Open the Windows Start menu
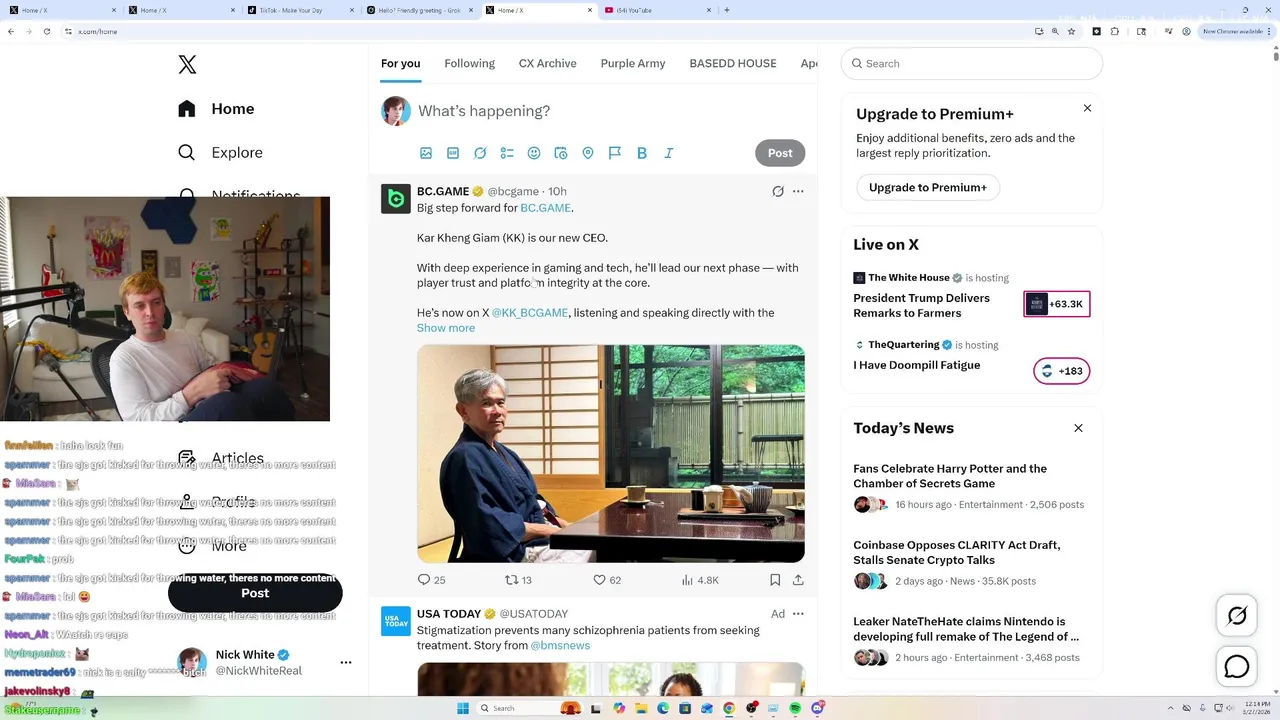1280x720 pixels. (462, 708)
